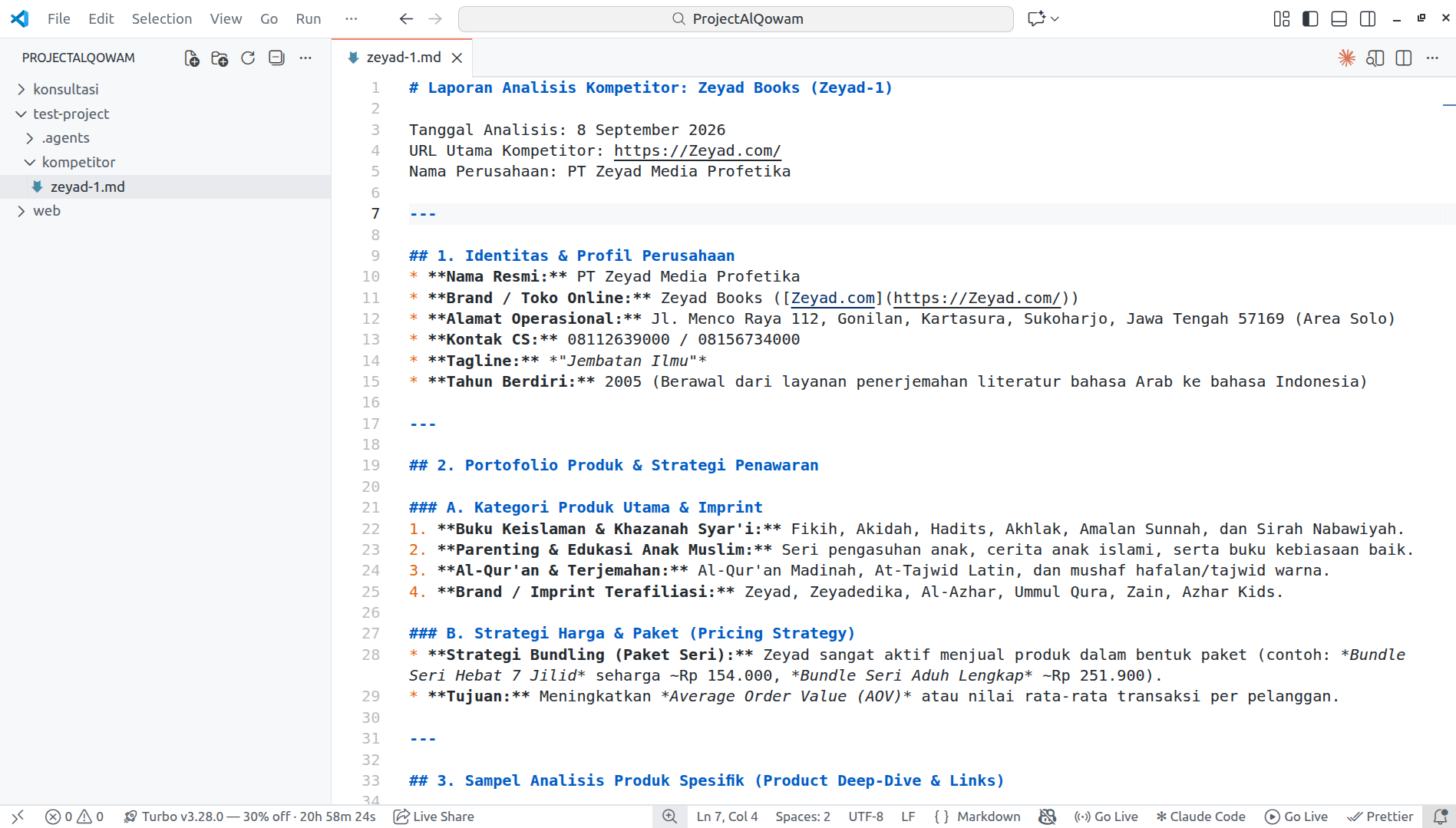
Task: Click the text "Nama Perusahaan: PT Zeyad Media Profetika"
Action: pos(599,172)
